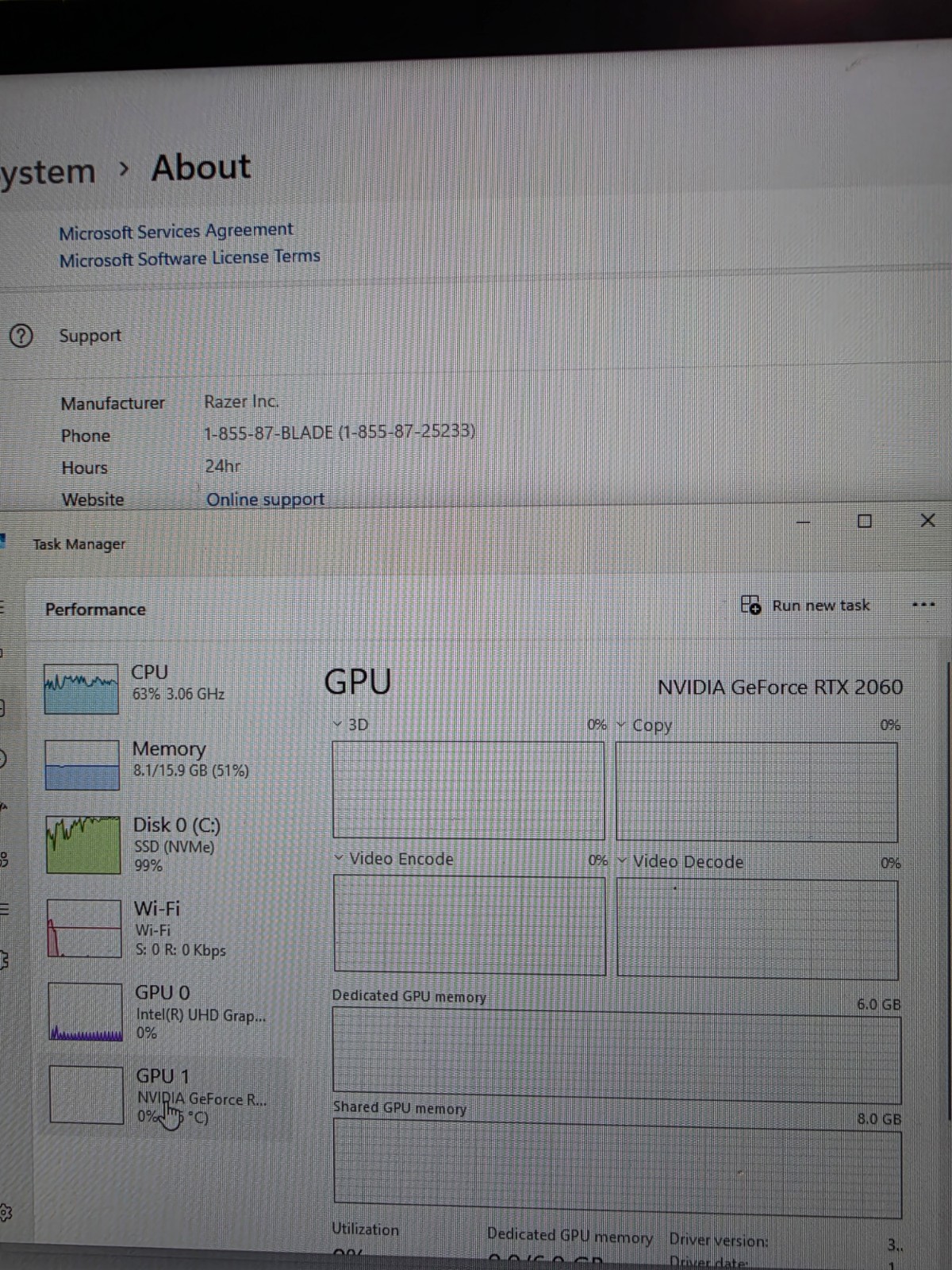Open the Video Decode engine dropdown
The width and height of the screenshot is (952, 1270).
pos(622,861)
